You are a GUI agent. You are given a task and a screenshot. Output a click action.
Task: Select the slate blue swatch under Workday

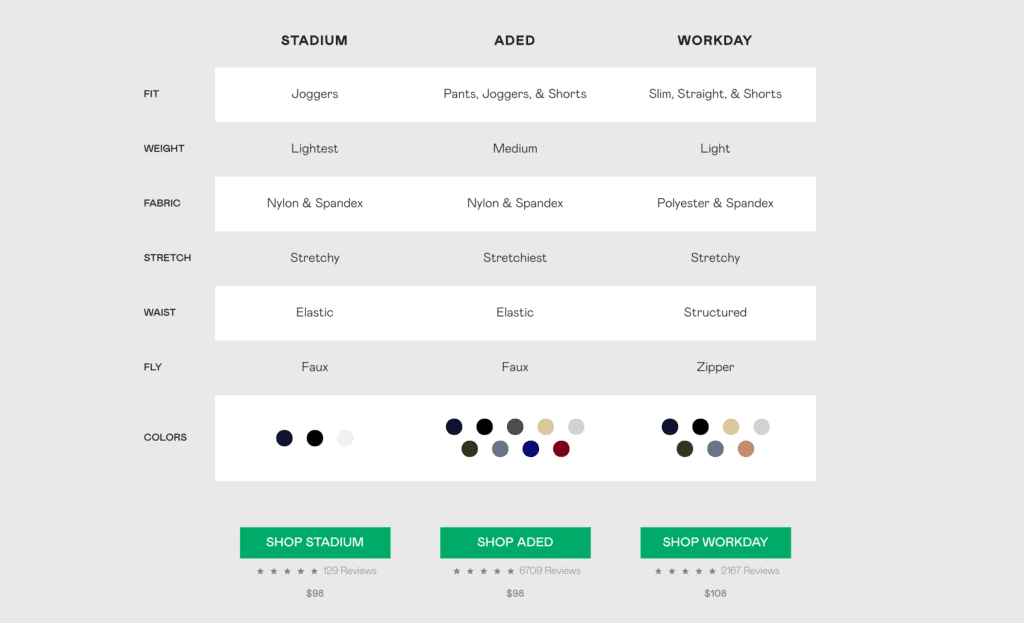point(715,449)
